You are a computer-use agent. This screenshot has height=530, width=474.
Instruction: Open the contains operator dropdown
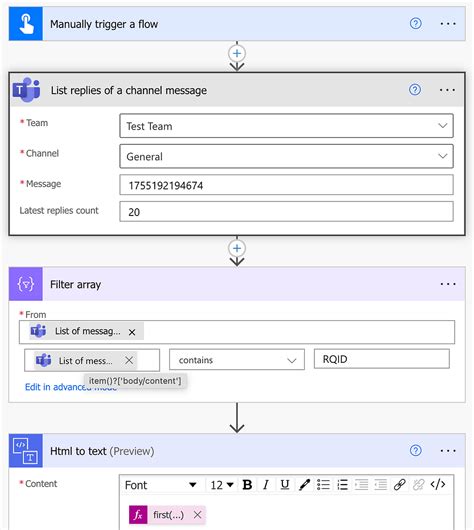pyautogui.click(x=237, y=360)
